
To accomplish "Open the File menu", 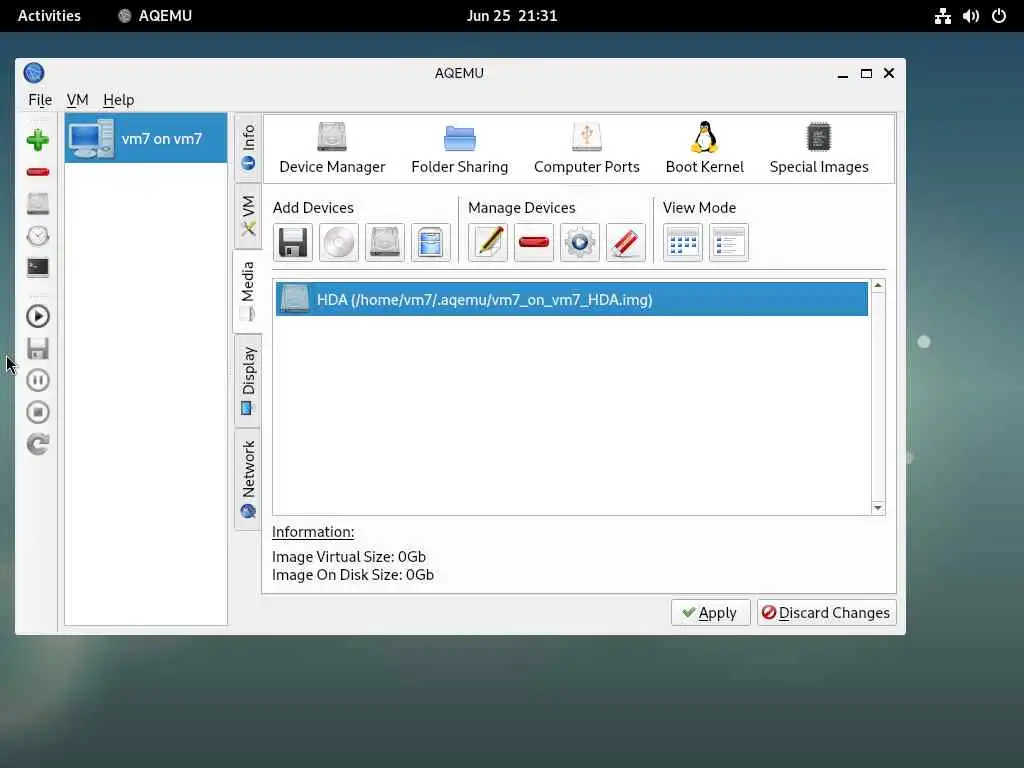I will pos(40,100).
